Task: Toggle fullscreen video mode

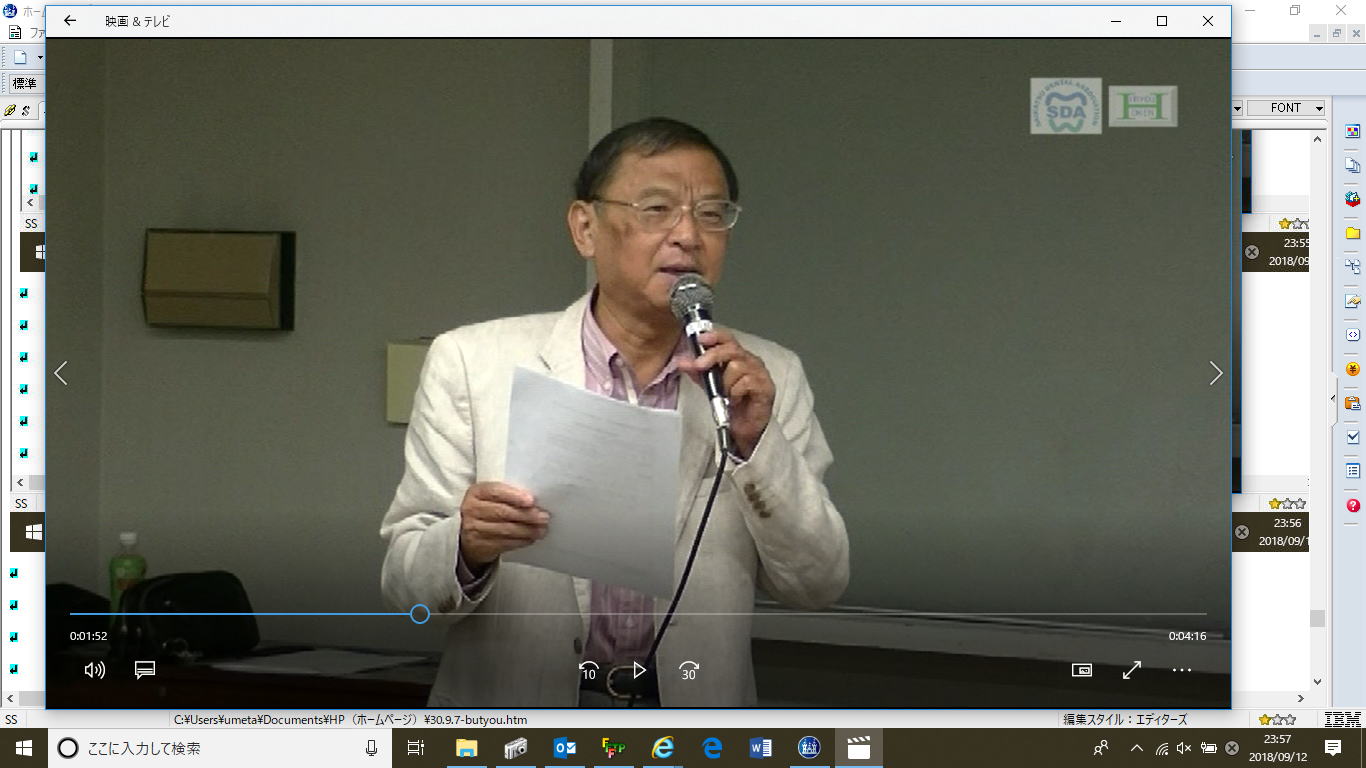Action: click(1132, 670)
